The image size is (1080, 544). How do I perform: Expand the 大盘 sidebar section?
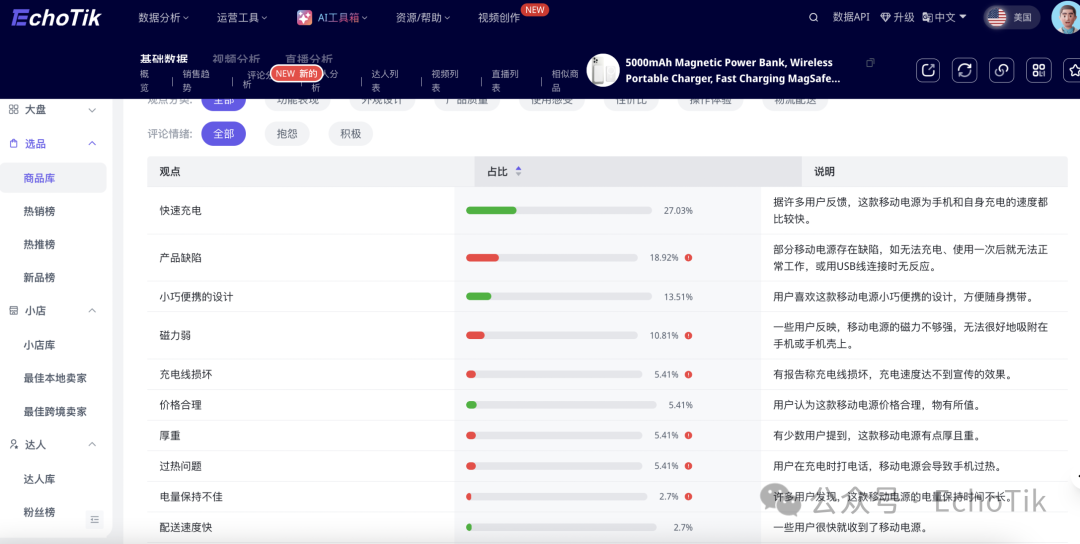coord(92,110)
